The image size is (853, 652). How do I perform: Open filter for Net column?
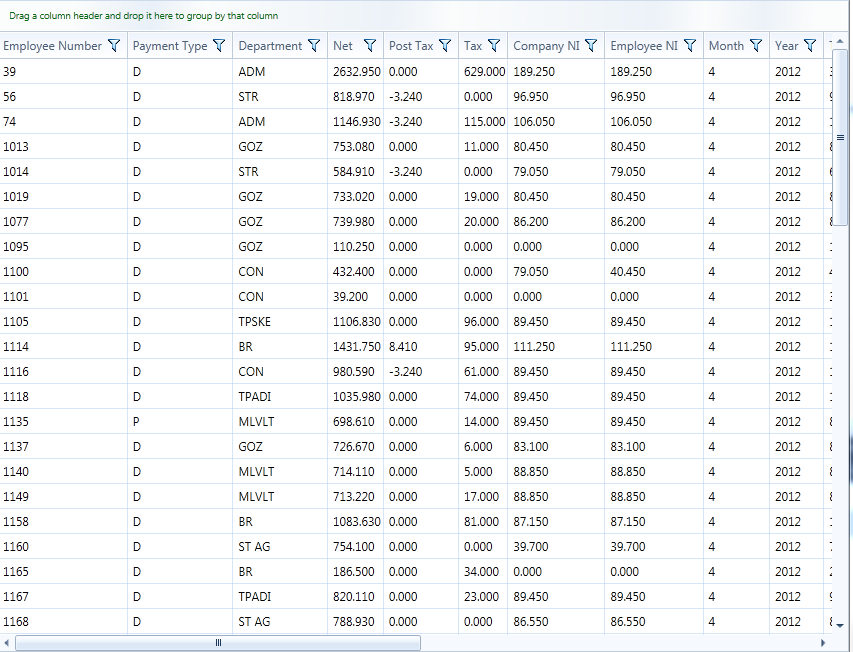click(370, 46)
